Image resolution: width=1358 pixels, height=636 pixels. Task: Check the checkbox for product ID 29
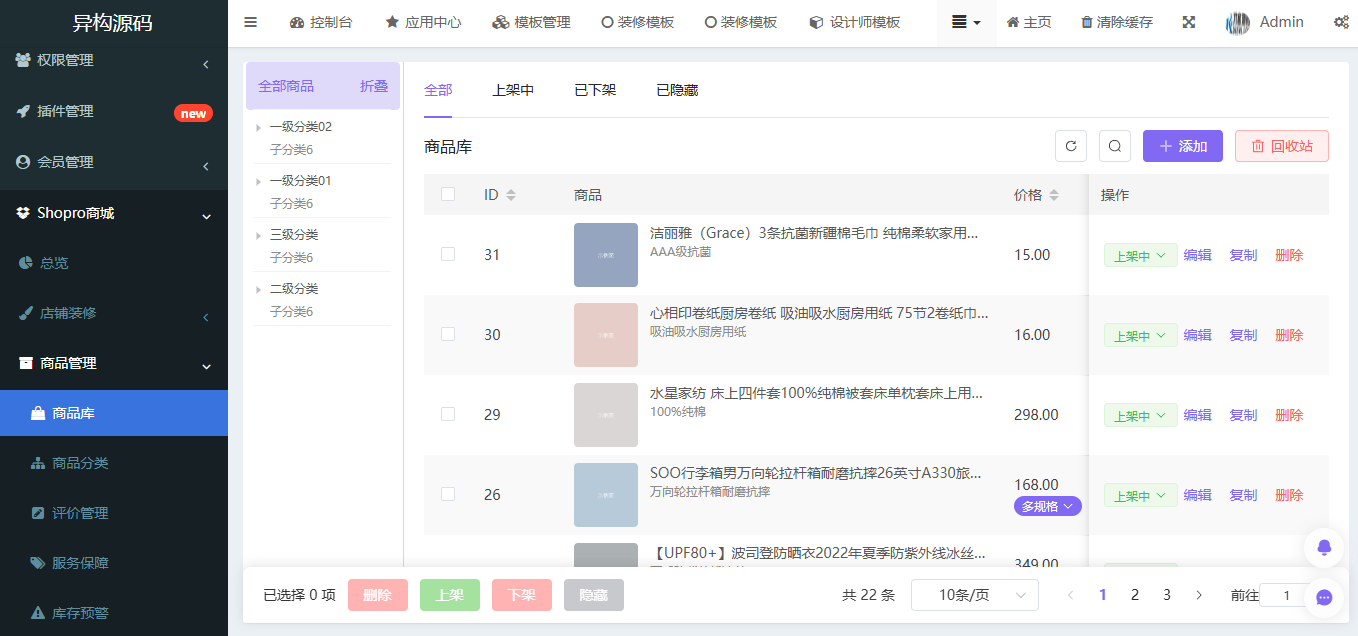pyautogui.click(x=448, y=414)
